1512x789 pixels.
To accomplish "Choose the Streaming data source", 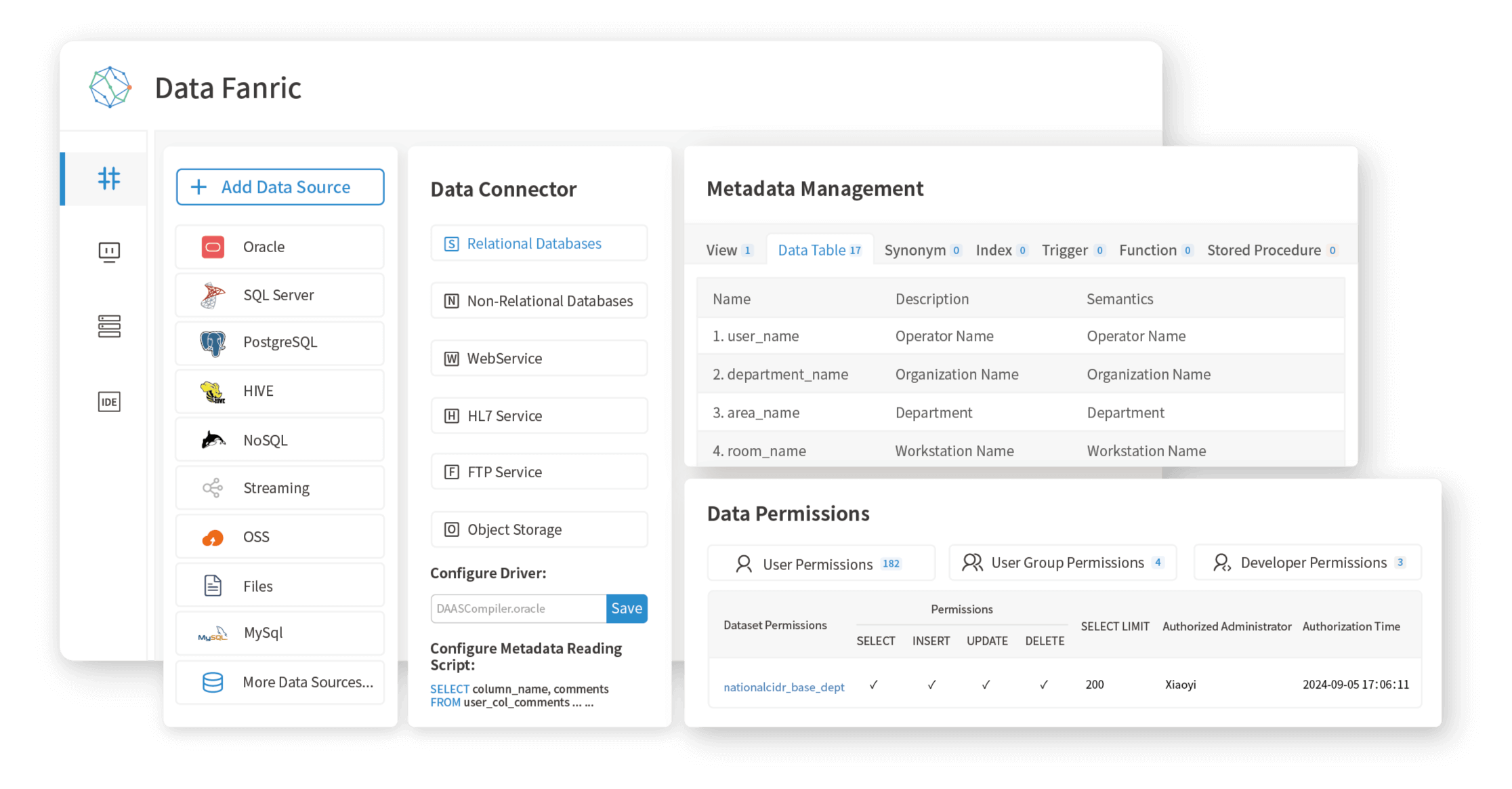I will [x=280, y=488].
